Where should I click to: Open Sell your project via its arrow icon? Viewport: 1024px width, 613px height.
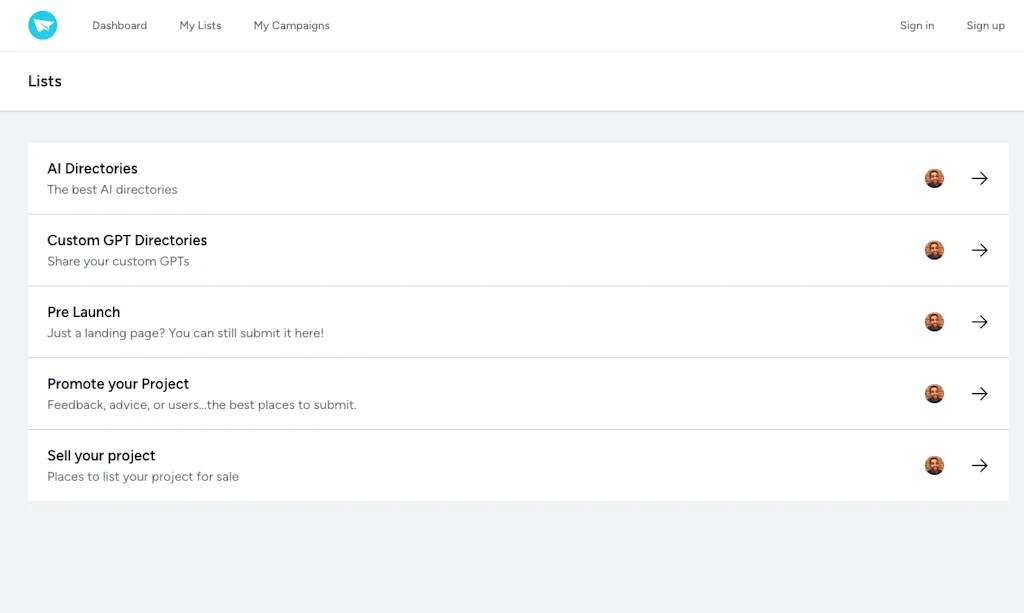[979, 465]
